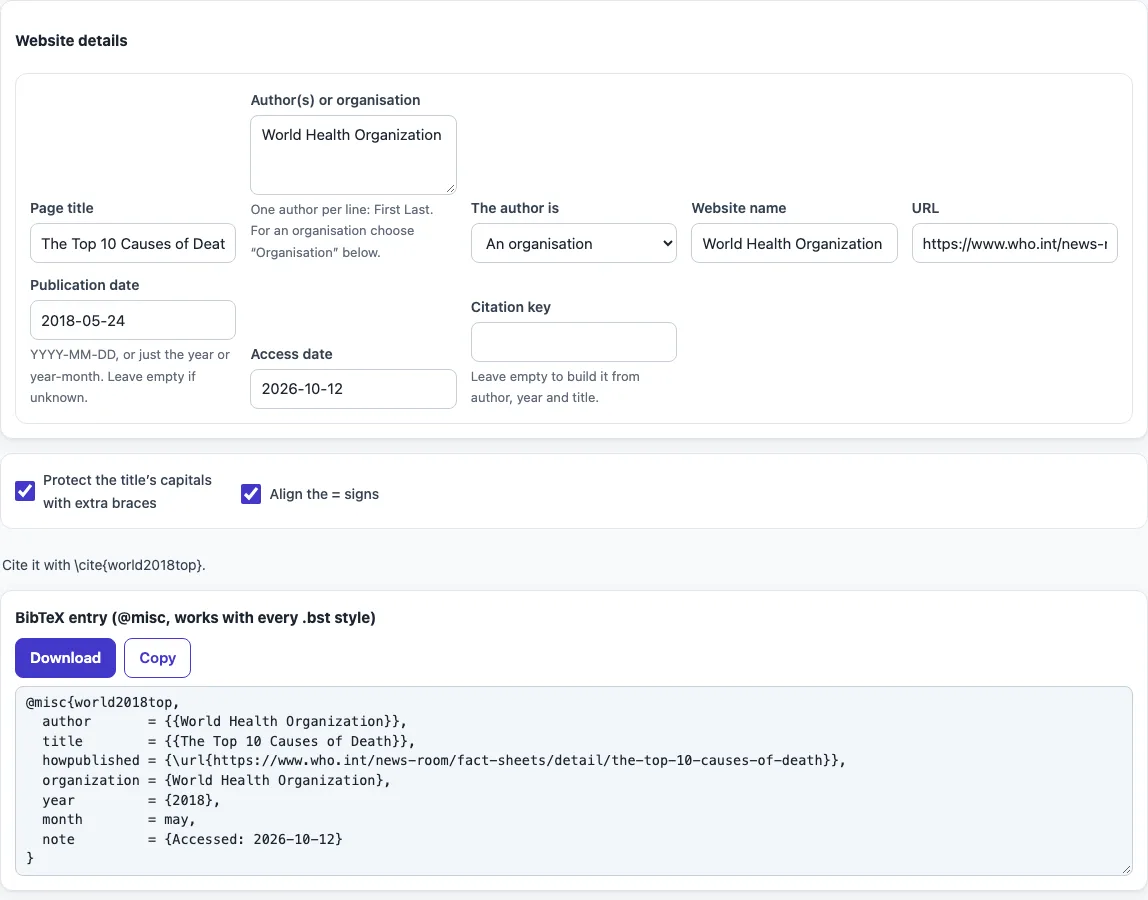Click the URL input field
1148x900 pixels.
[x=1014, y=243]
